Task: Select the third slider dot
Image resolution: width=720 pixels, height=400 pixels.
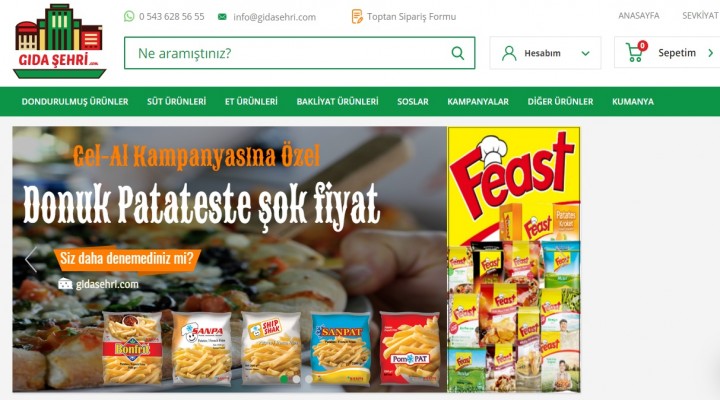Action: coord(309,379)
